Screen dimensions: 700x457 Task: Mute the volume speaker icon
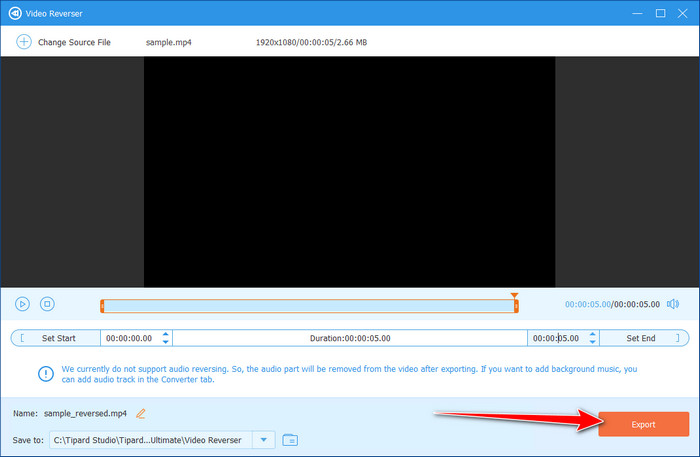pos(672,304)
